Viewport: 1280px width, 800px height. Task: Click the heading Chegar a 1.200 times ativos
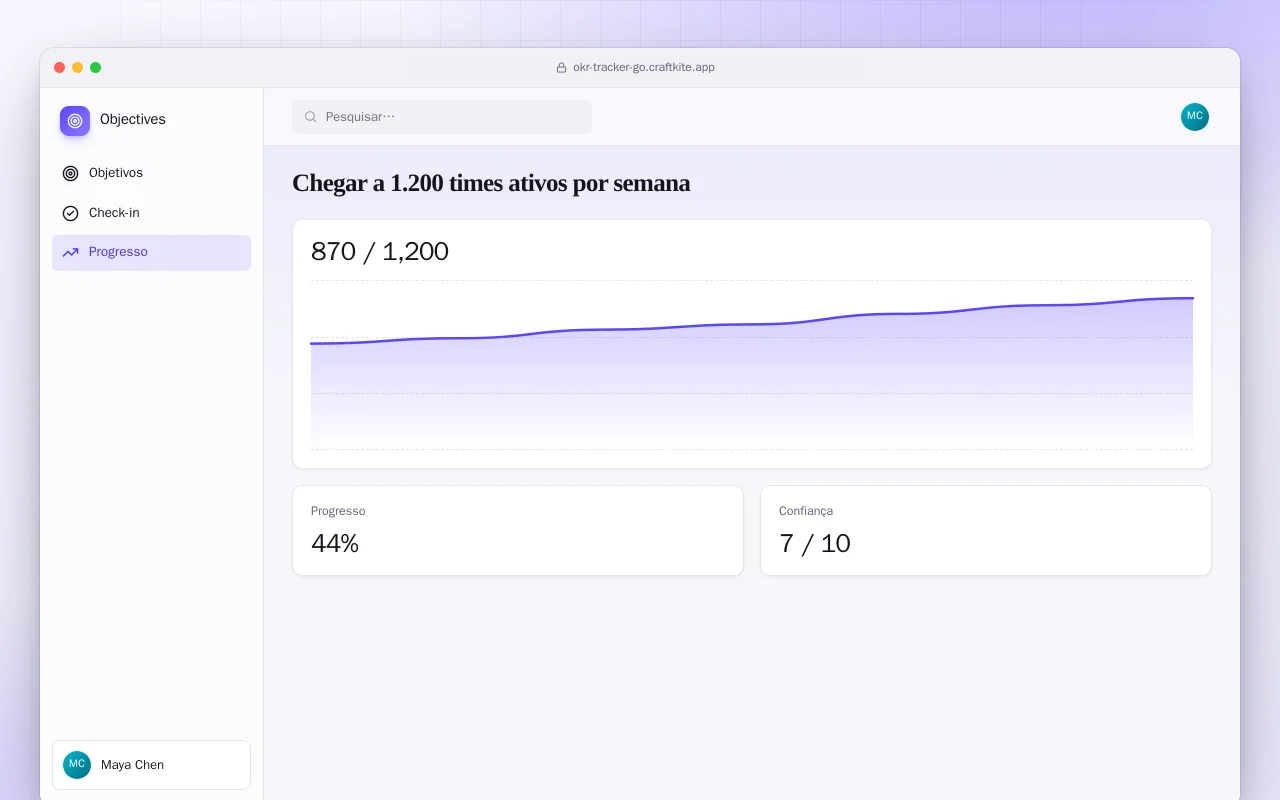click(491, 183)
